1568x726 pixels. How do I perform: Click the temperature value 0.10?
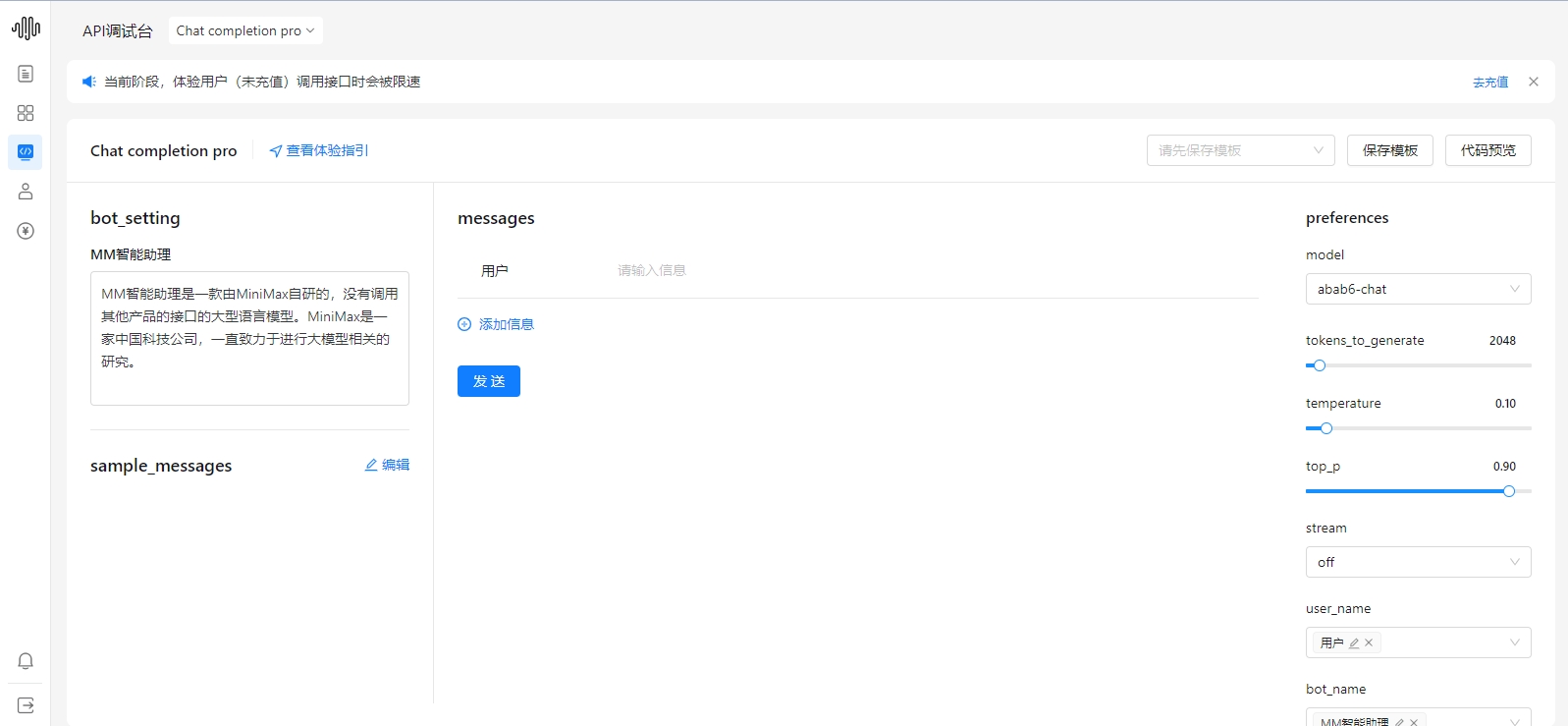tap(1505, 404)
